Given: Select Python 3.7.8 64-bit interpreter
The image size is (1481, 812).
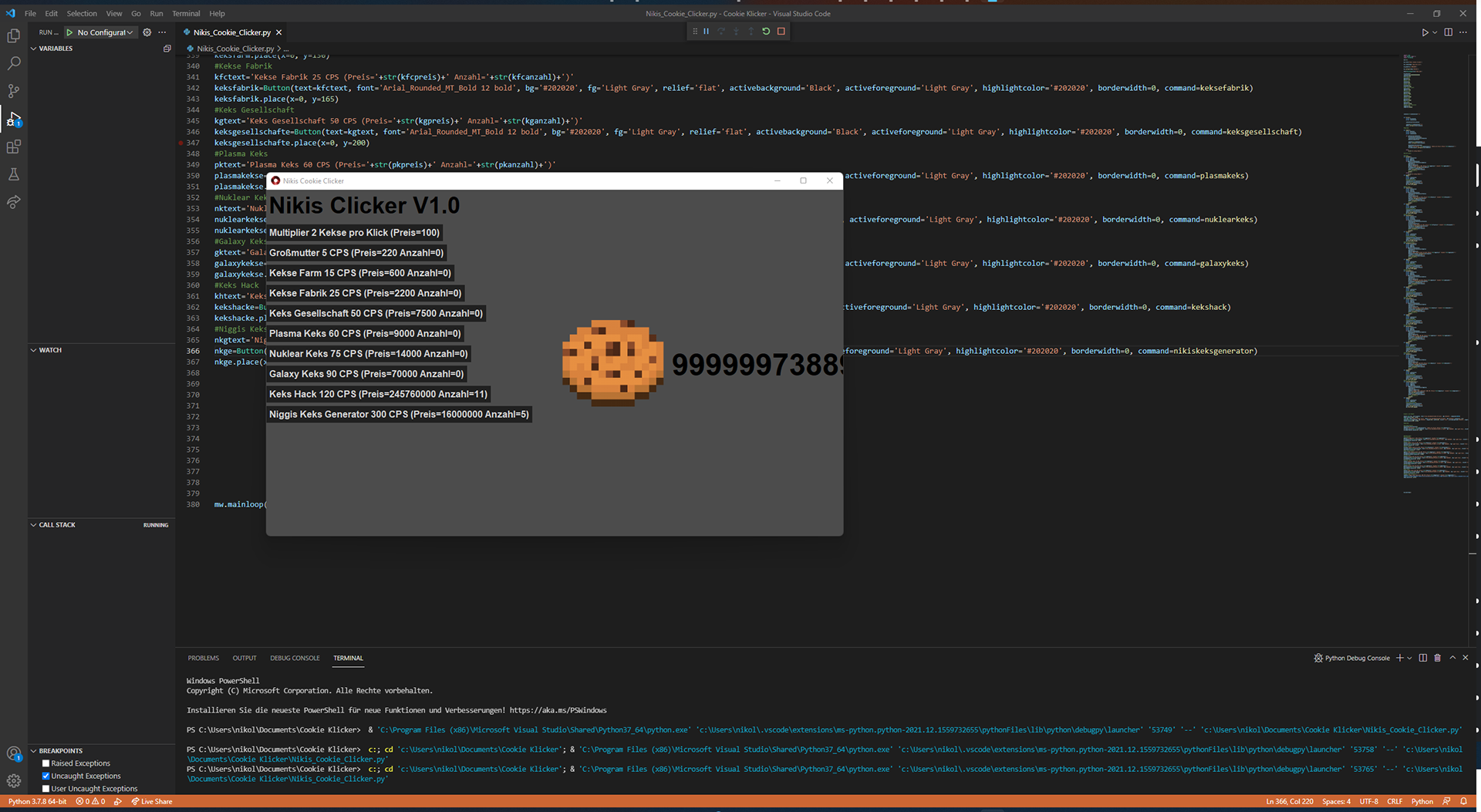Looking at the screenshot, I should [x=37, y=802].
